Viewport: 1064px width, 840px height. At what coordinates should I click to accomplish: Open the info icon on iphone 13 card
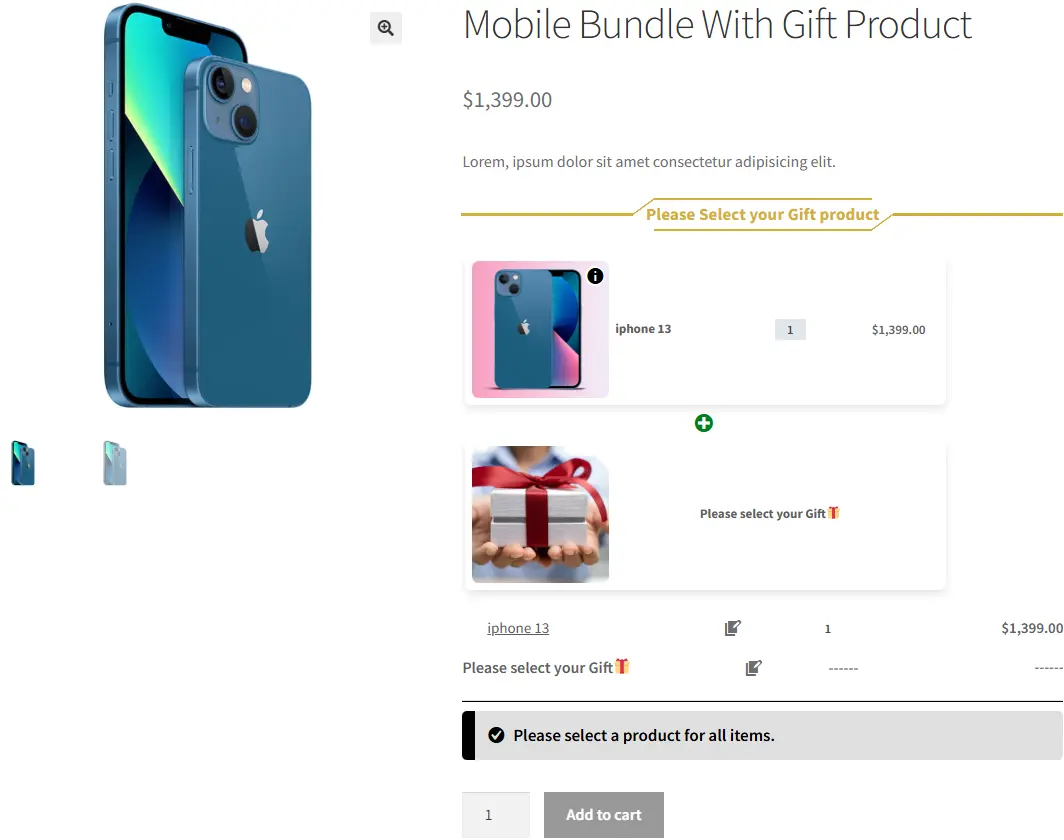pos(595,276)
